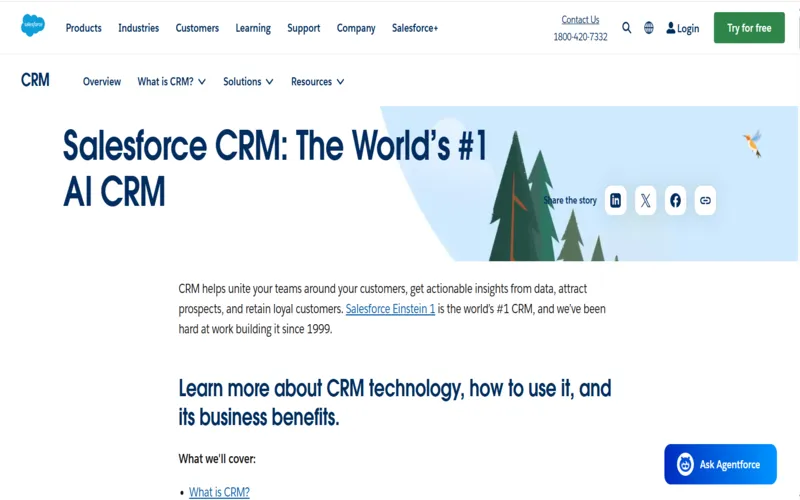Click the Try for free button
This screenshot has width=800, height=500.
click(749, 28)
